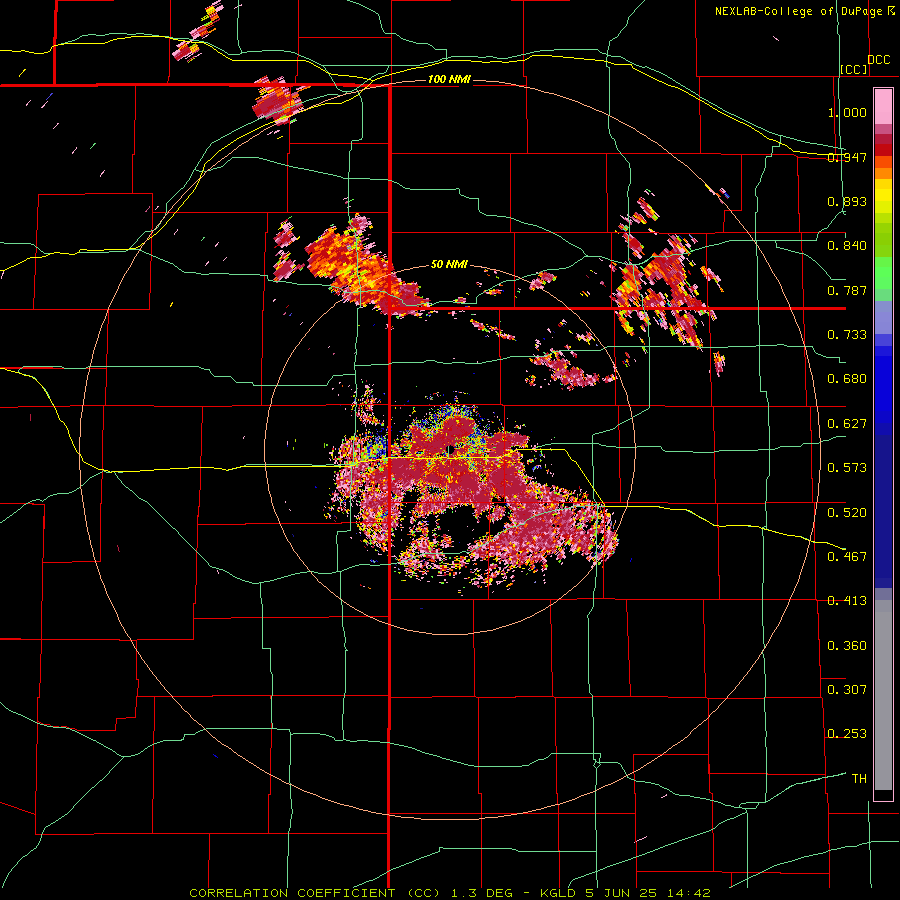This screenshot has height=900, width=900.
Task: Click the 0.360 color scale value
Action: pyautogui.click(x=847, y=646)
